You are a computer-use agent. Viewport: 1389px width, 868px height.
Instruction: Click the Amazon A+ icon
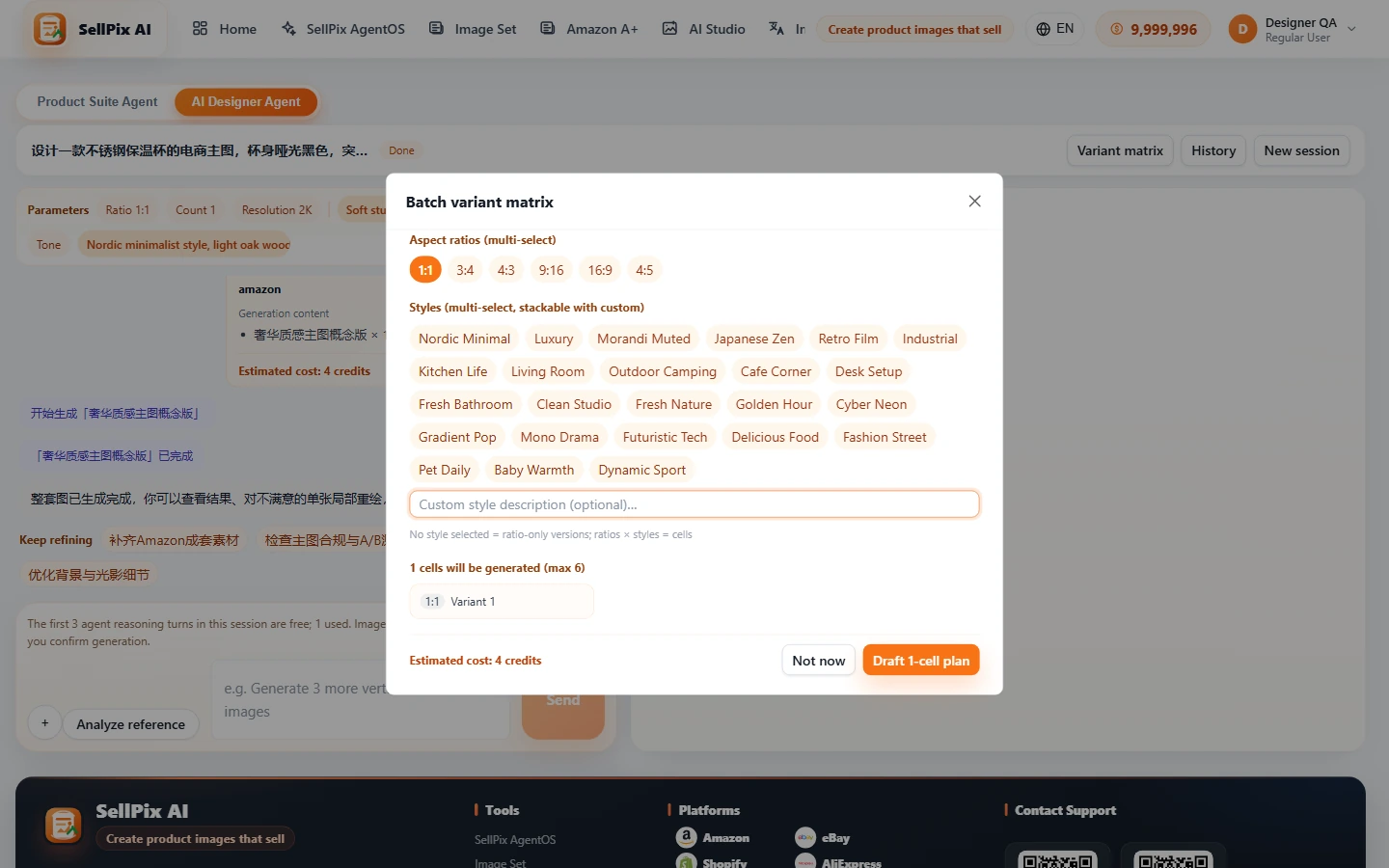548,29
